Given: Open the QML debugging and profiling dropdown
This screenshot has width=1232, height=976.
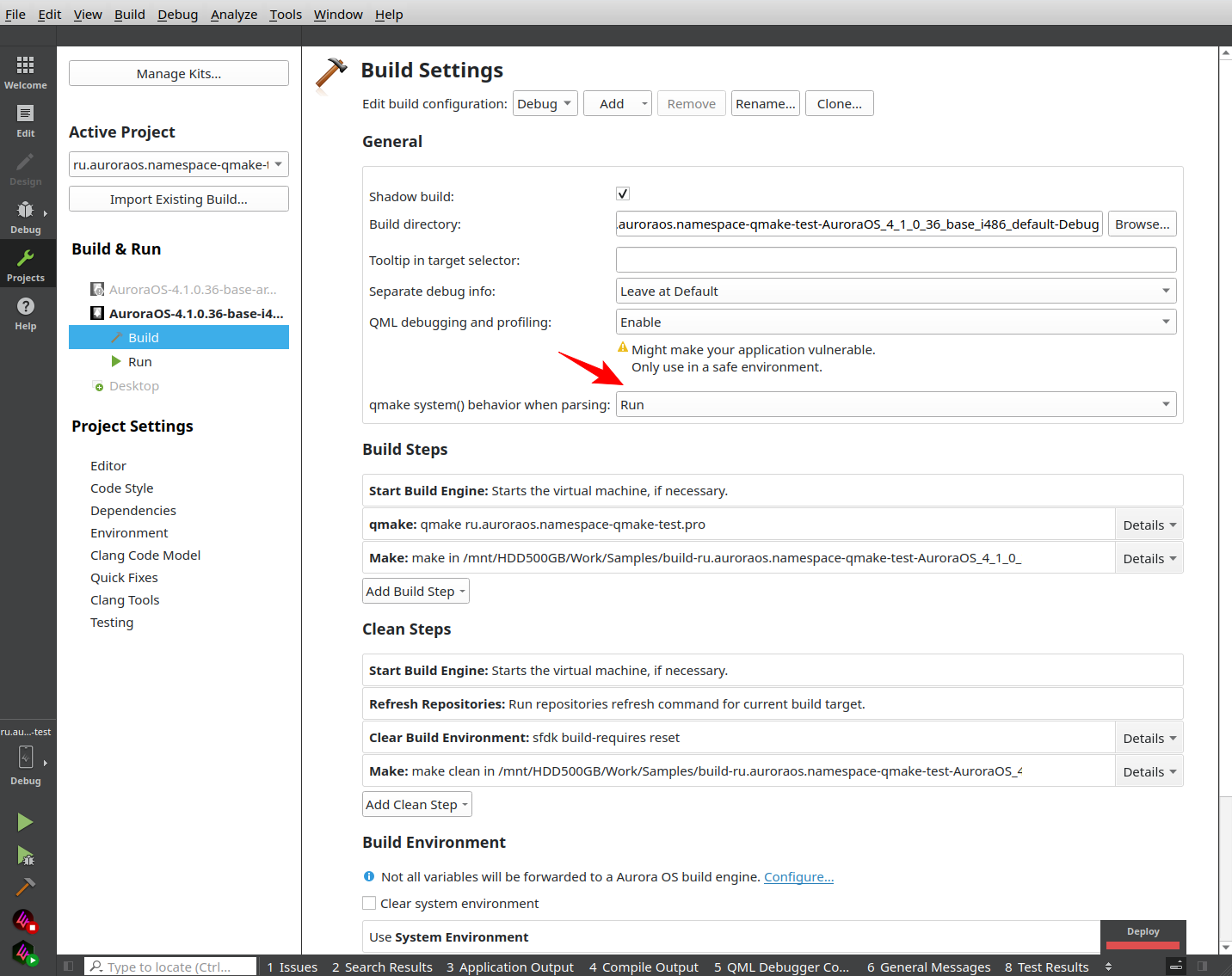Looking at the screenshot, I should point(896,322).
